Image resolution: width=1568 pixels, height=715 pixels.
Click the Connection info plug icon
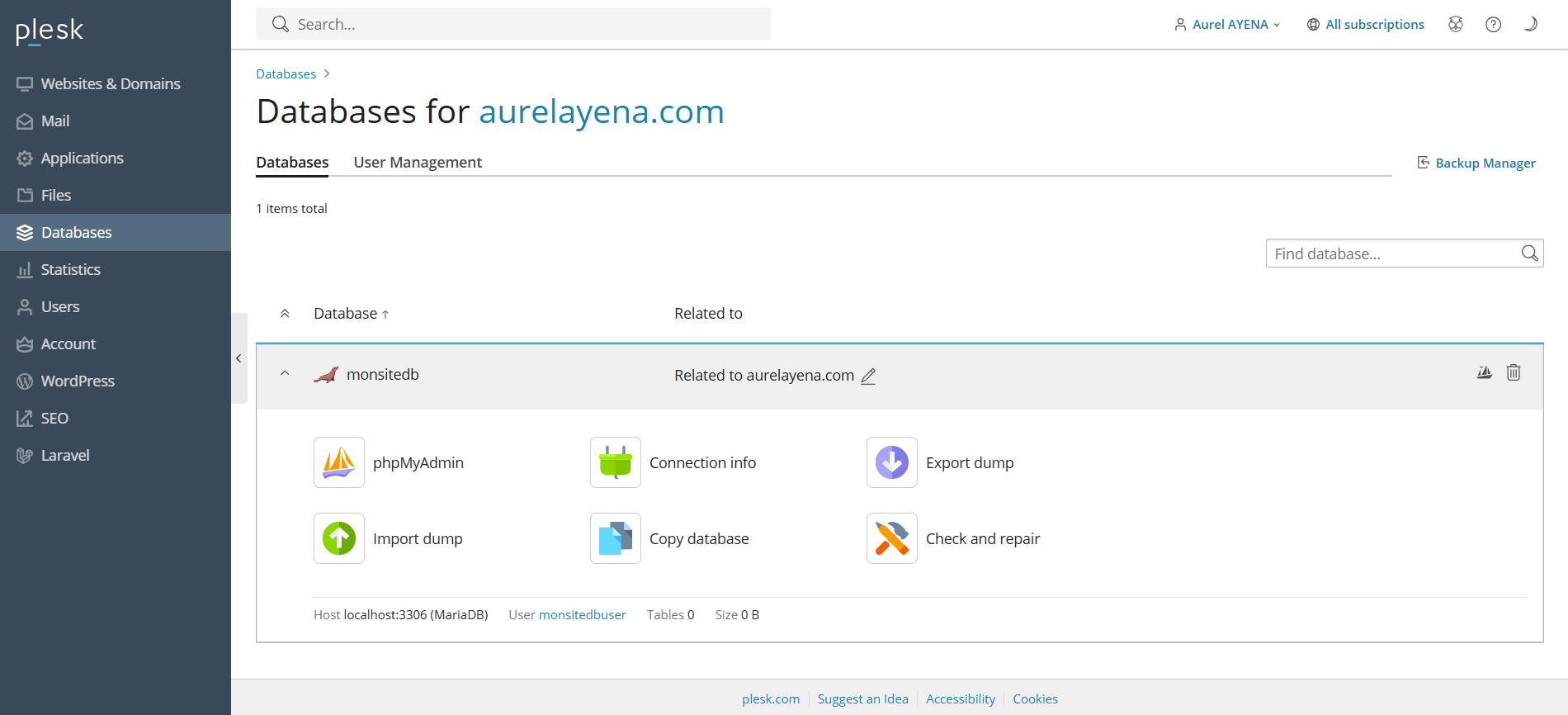(x=615, y=462)
